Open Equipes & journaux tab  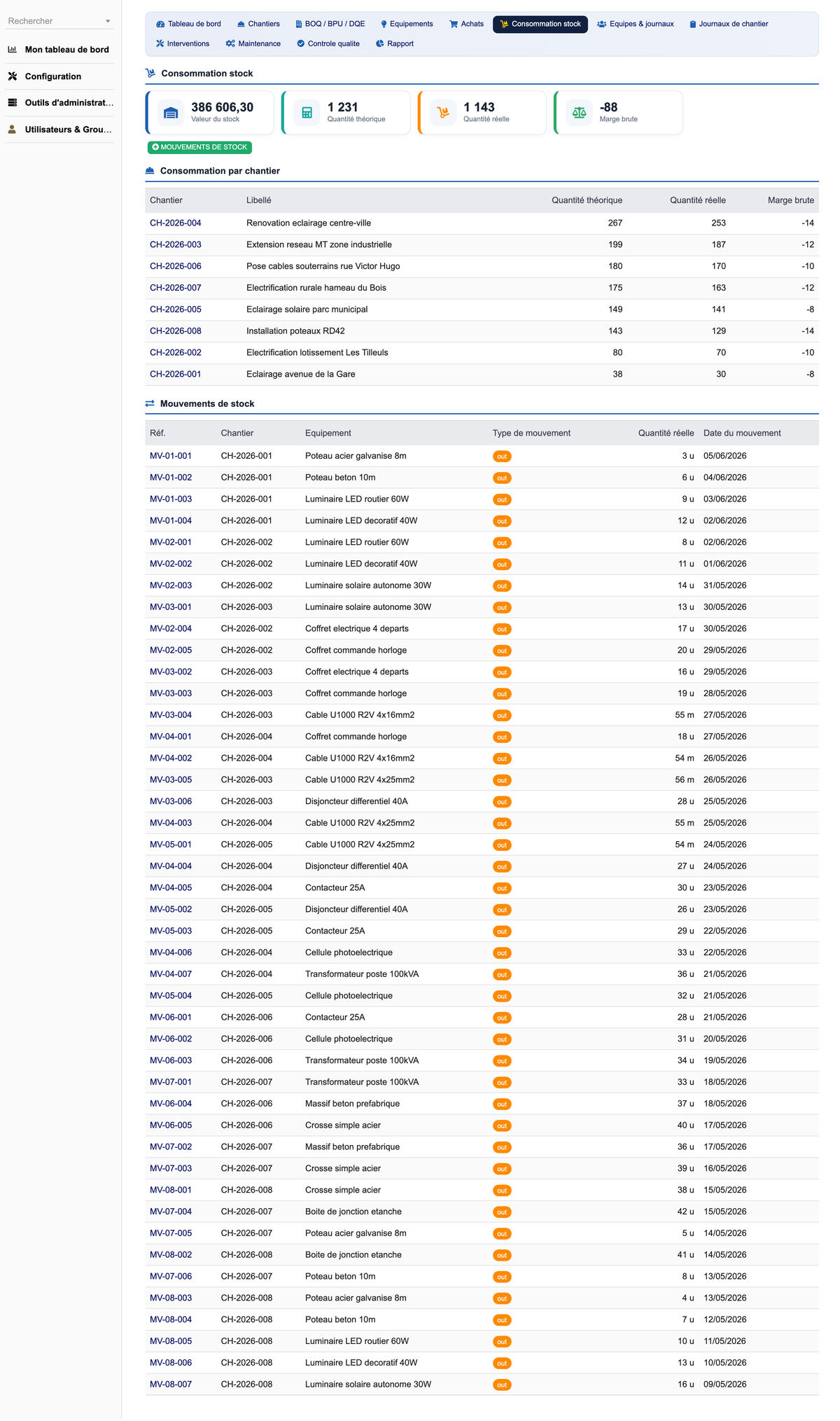pos(636,24)
